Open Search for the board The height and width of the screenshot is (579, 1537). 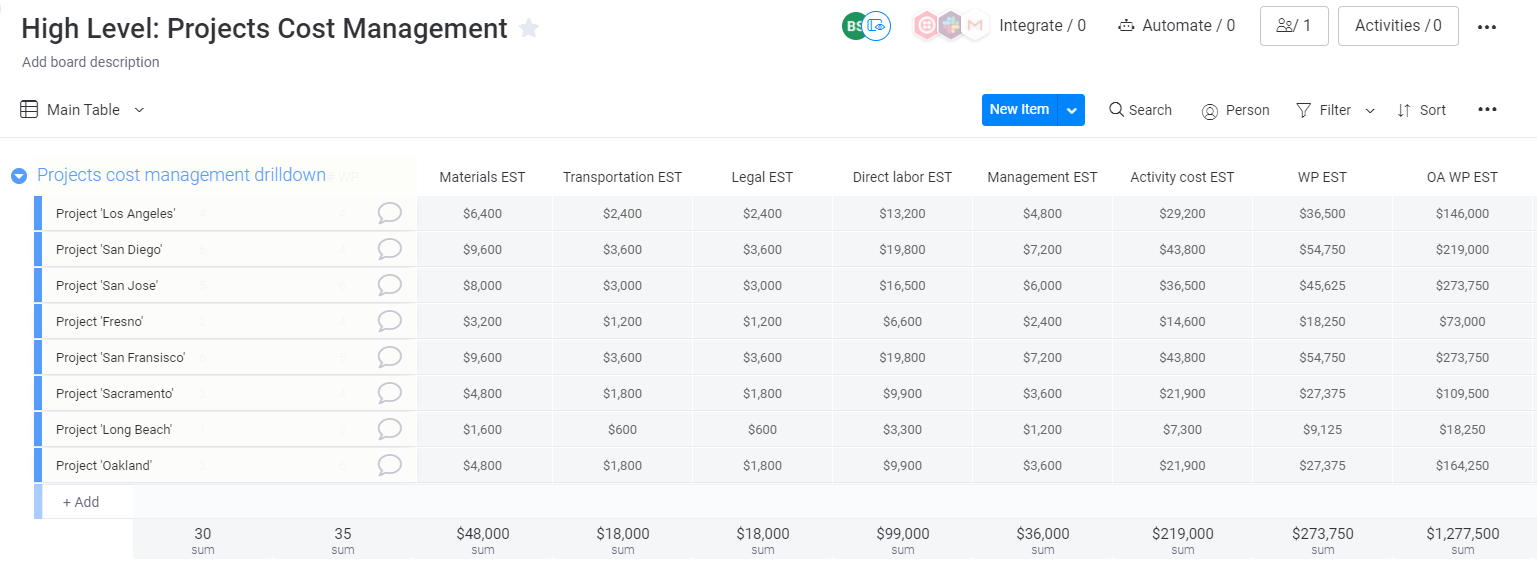point(1139,109)
